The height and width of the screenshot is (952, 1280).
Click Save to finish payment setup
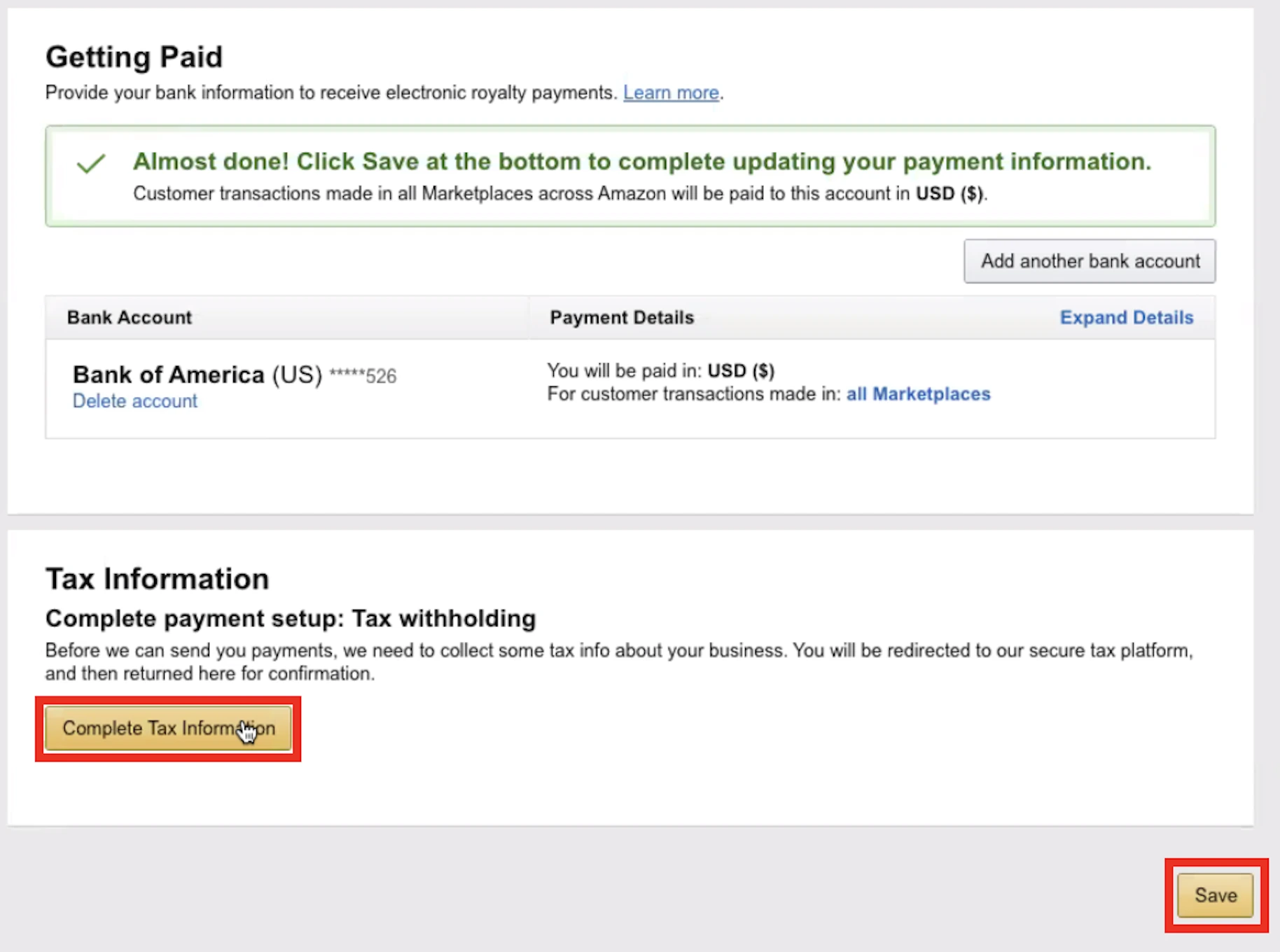click(x=1215, y=895)
